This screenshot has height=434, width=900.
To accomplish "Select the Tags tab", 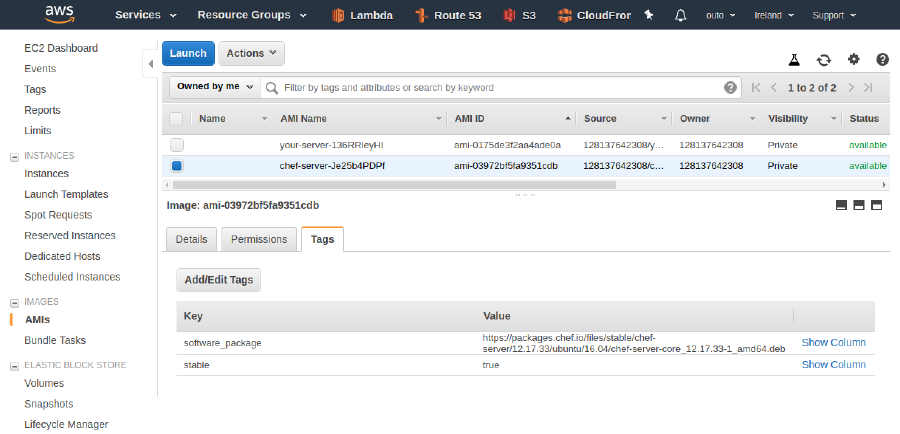I will tap(322, 239).
